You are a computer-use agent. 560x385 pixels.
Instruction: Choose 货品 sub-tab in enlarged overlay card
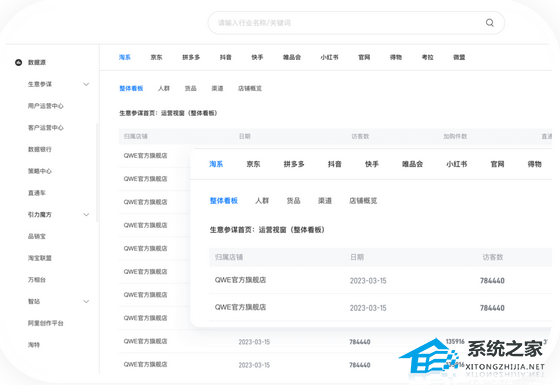(x=293, y=201)
